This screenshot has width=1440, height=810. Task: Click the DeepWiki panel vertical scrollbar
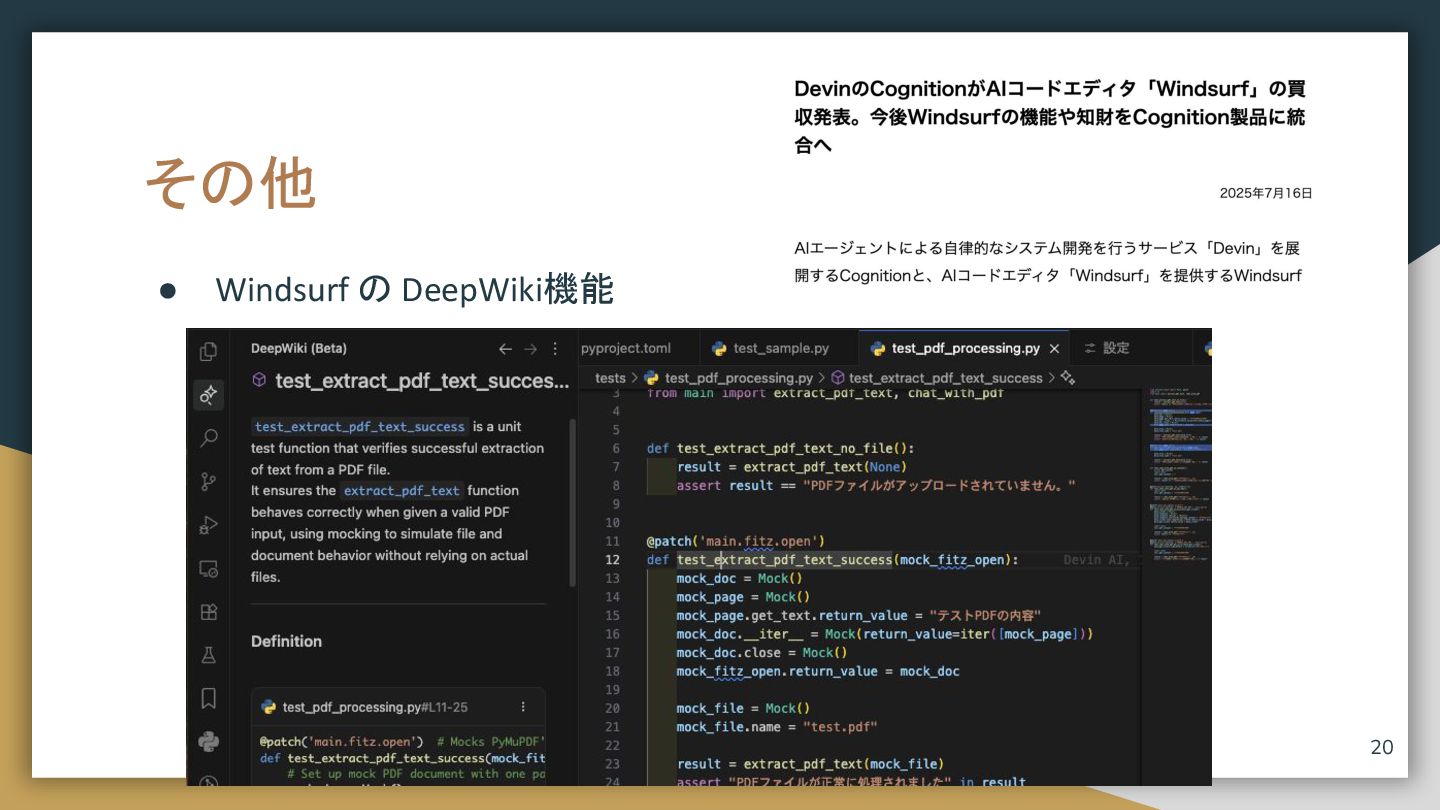coord(572,502)
